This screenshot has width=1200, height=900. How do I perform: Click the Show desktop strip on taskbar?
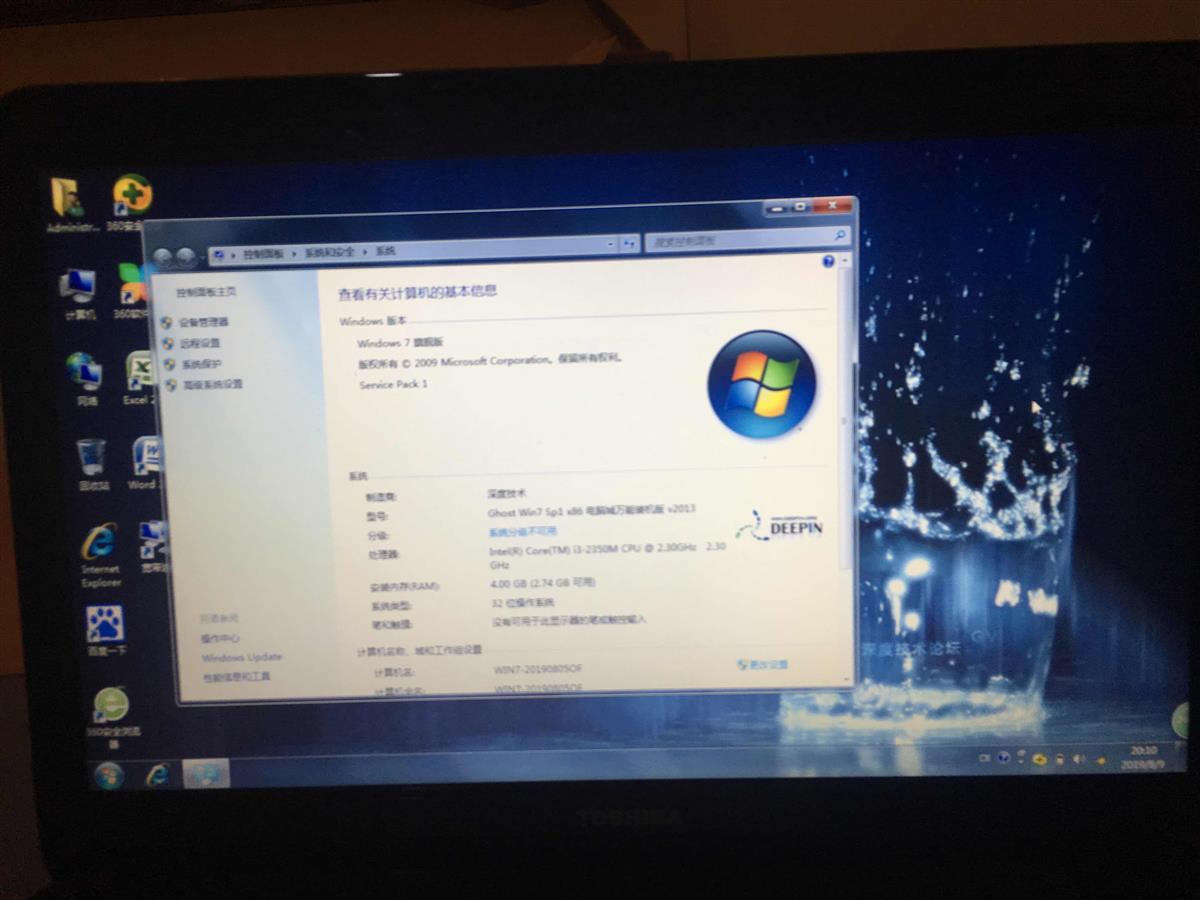[x=1180, y=756]
